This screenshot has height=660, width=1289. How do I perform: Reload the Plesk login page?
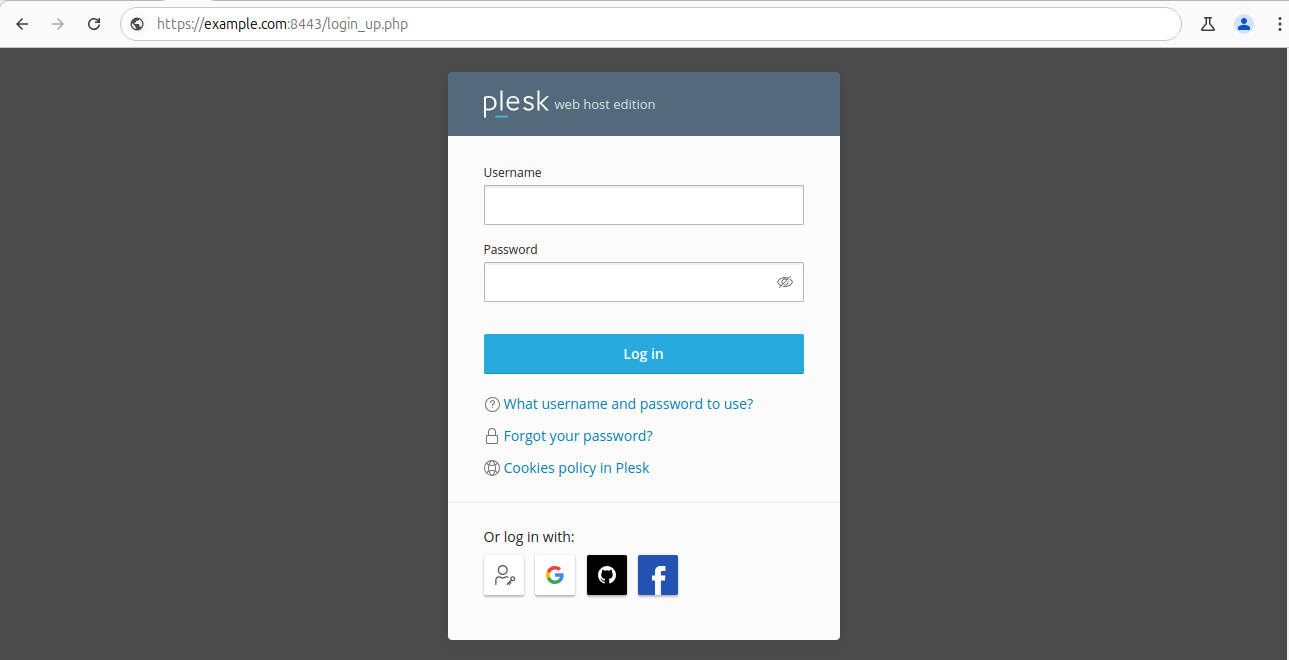click(x=94, y=24)
